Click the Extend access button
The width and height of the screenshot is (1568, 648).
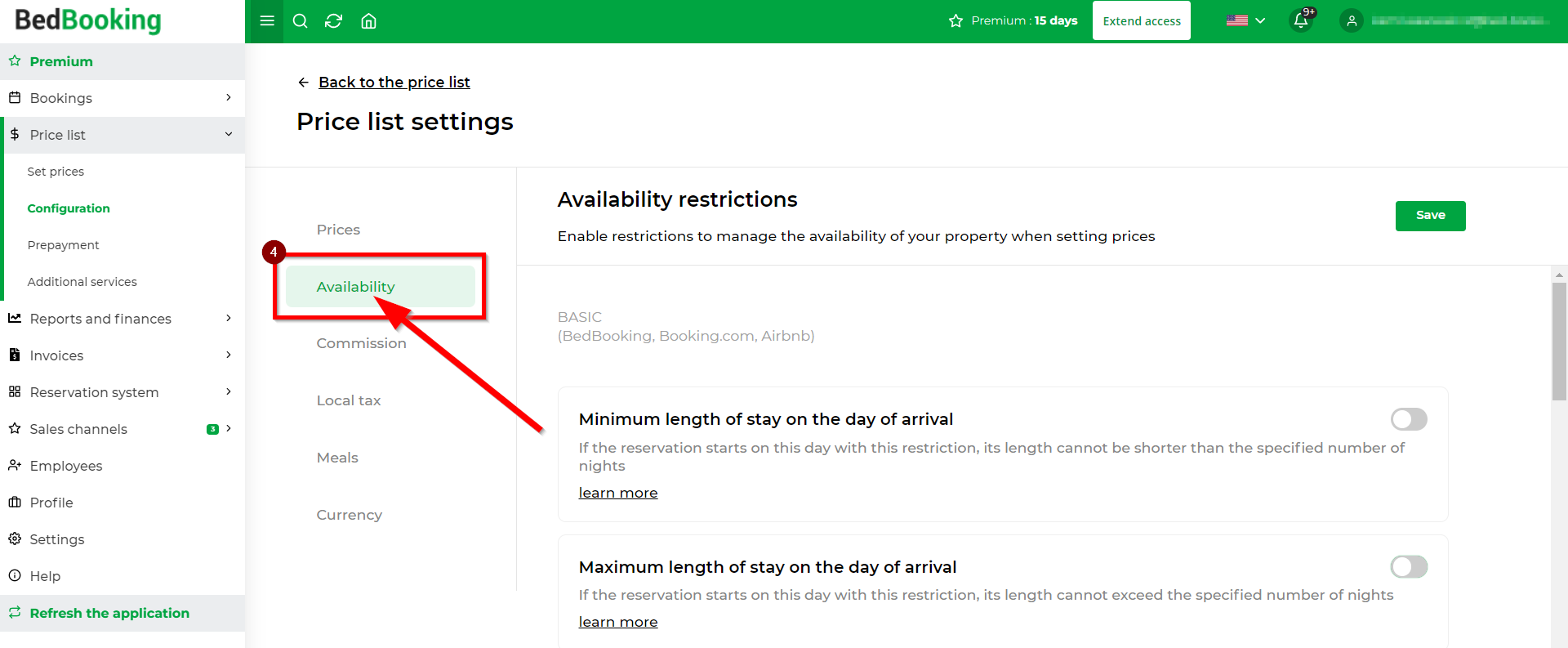(x=1142, y=21)
